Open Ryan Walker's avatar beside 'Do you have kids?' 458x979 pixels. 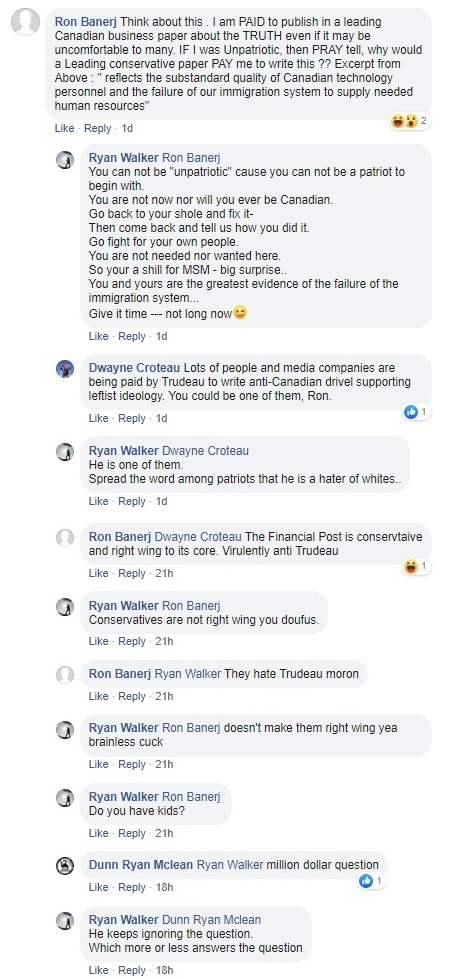65,797
